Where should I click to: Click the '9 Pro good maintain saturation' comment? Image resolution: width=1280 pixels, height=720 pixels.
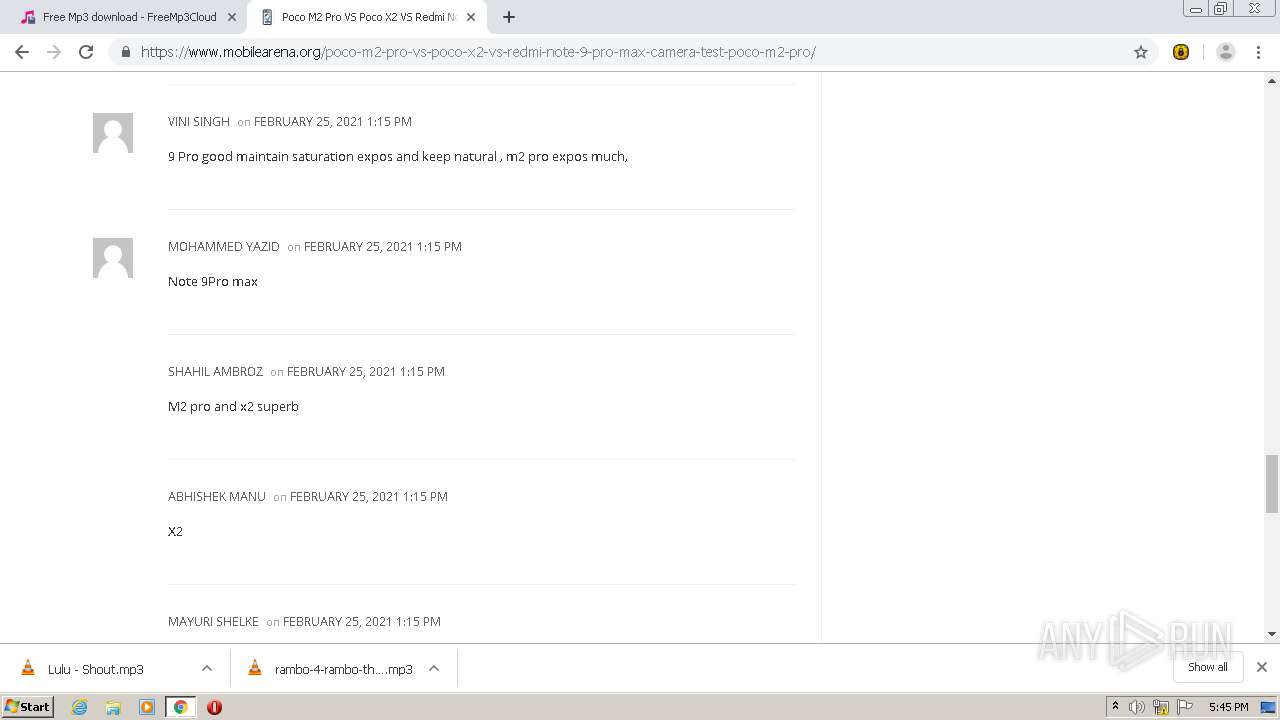point(398,156)
